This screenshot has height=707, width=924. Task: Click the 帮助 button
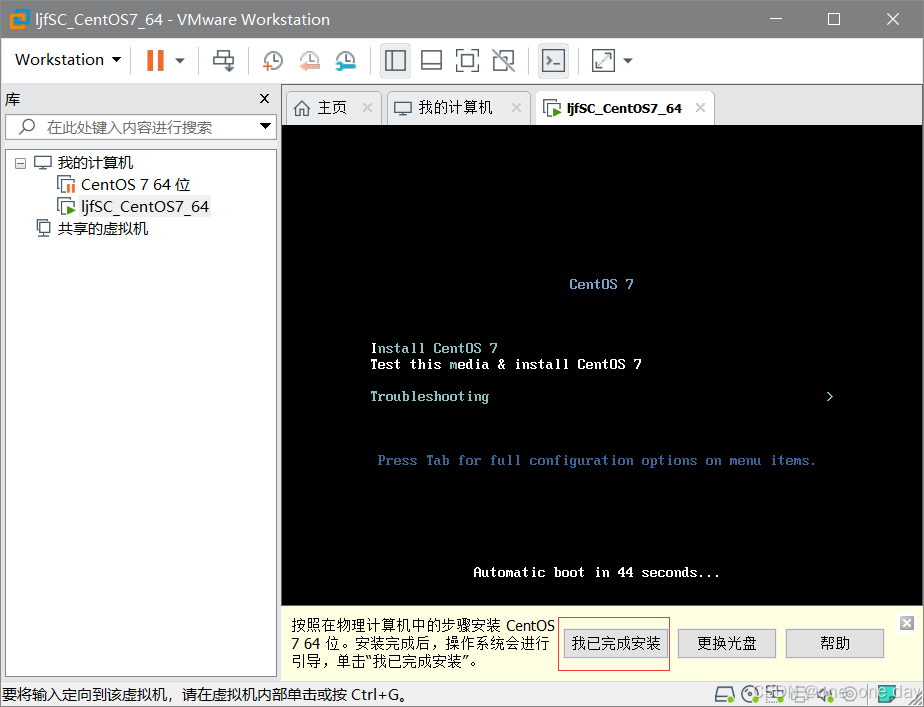tap(834, 643)
